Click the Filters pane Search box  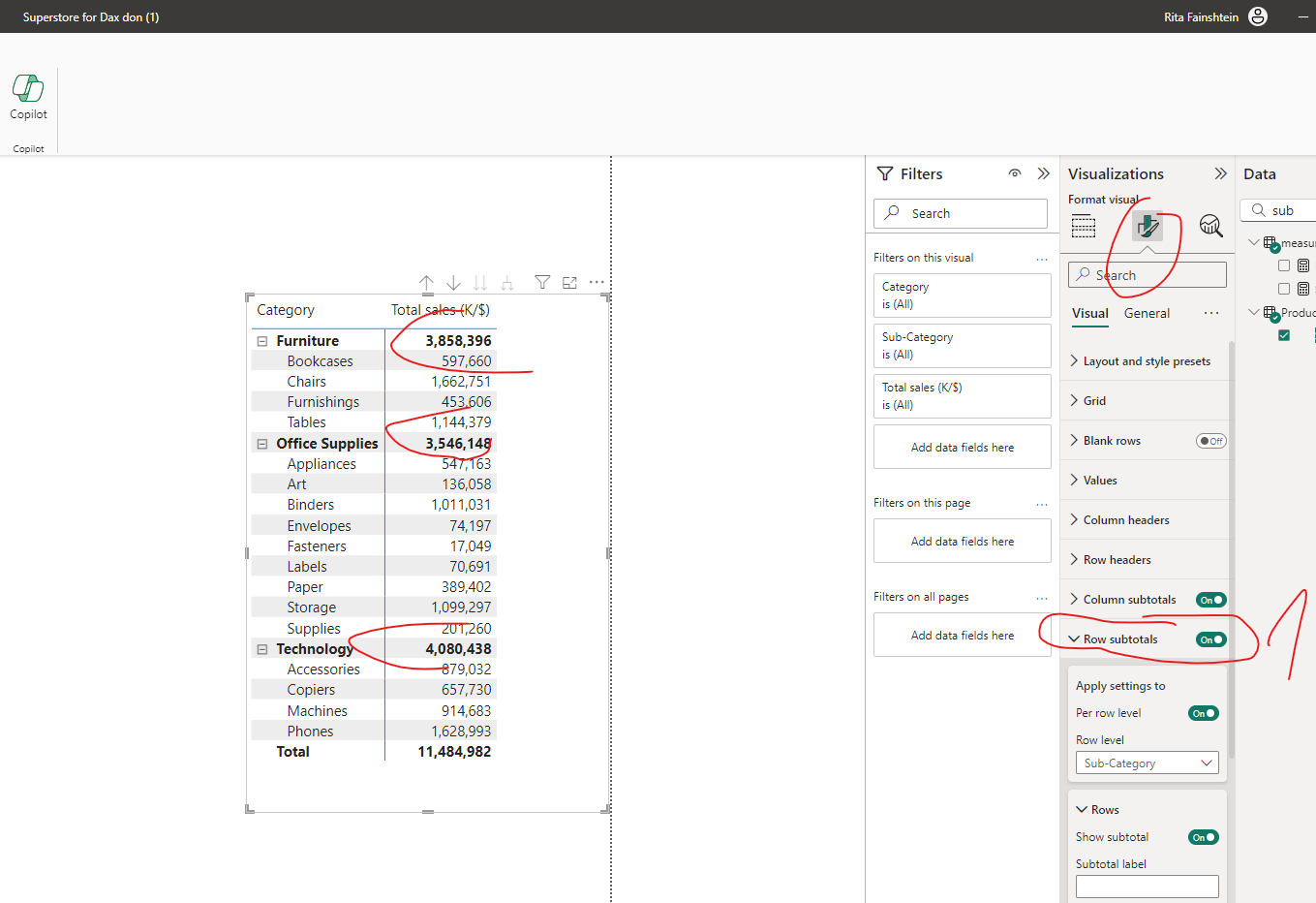(x=961, y=213)
